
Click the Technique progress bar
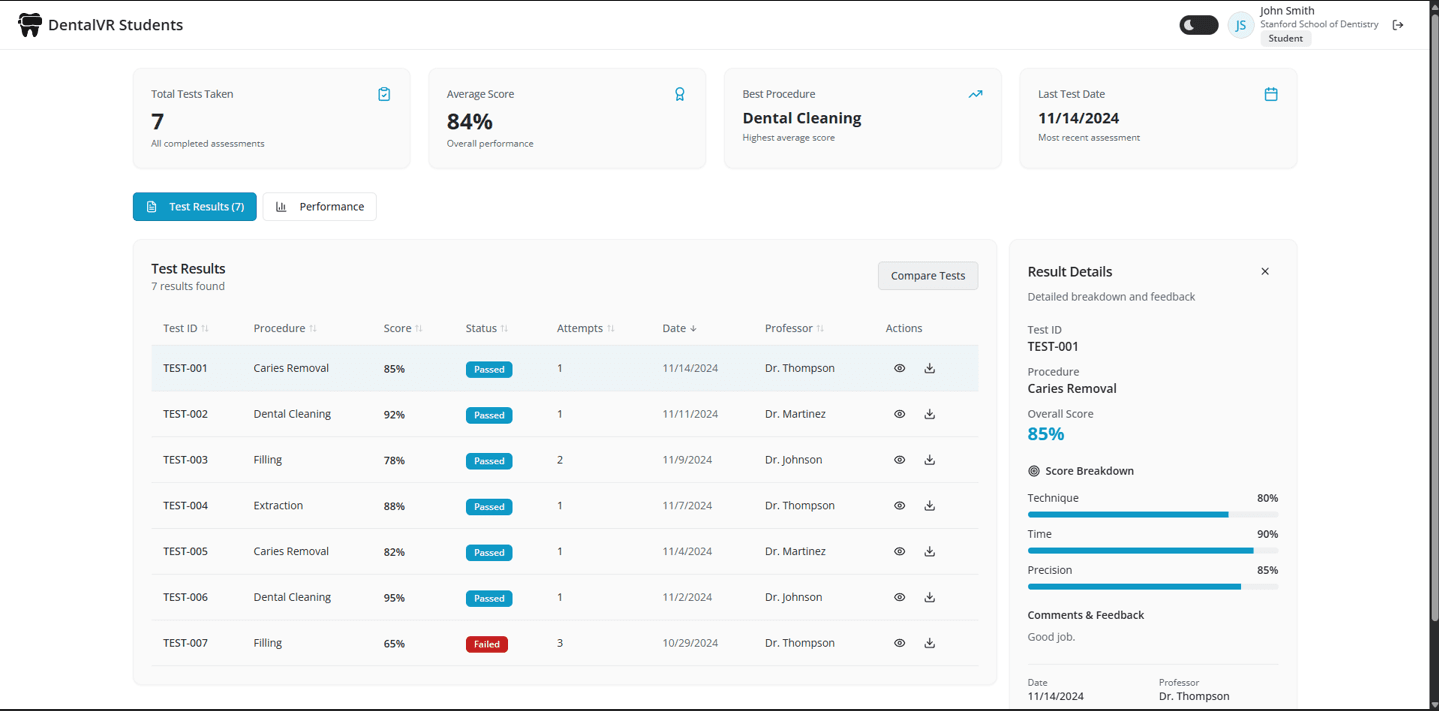click(1153, 515)
